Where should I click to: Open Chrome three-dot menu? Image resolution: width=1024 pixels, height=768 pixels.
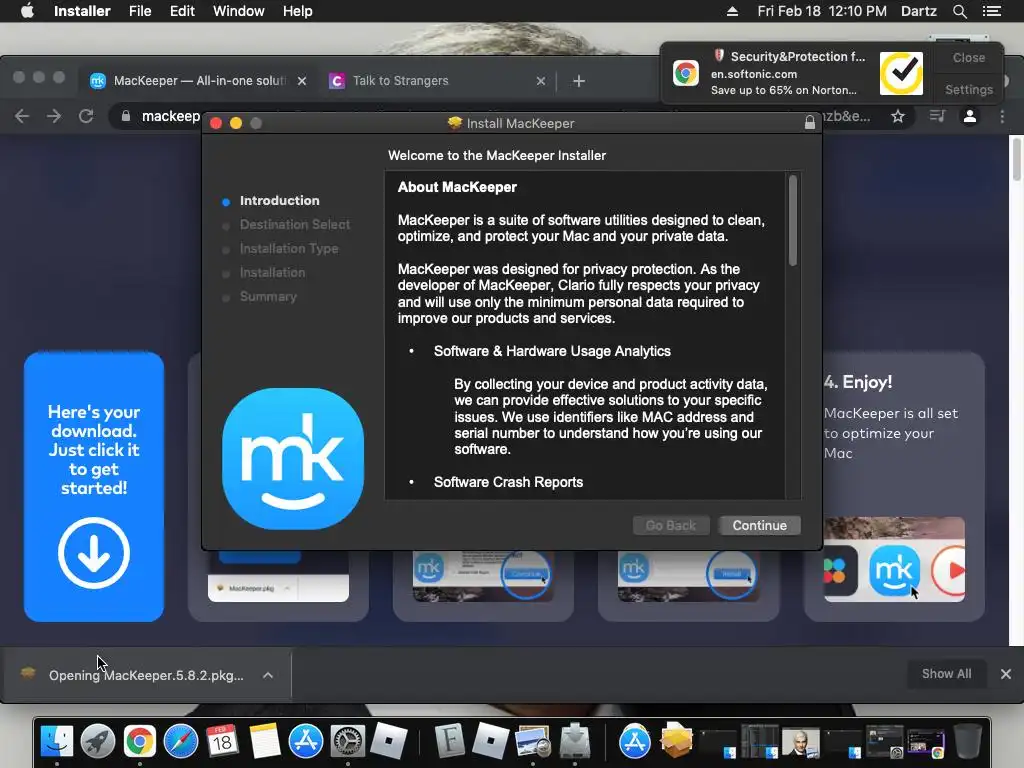pyautogui.click(x=1002, y=116)
